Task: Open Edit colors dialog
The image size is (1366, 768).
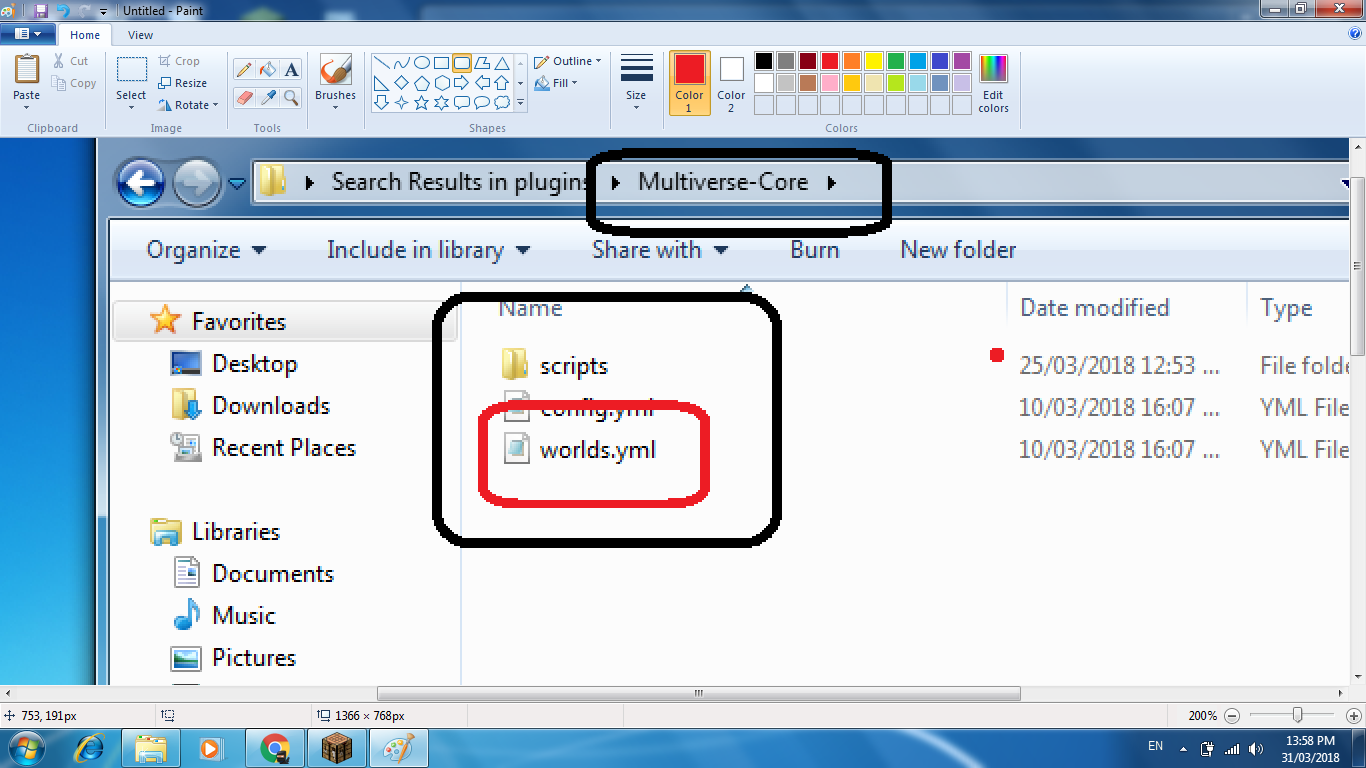Action: coord(993,83)
